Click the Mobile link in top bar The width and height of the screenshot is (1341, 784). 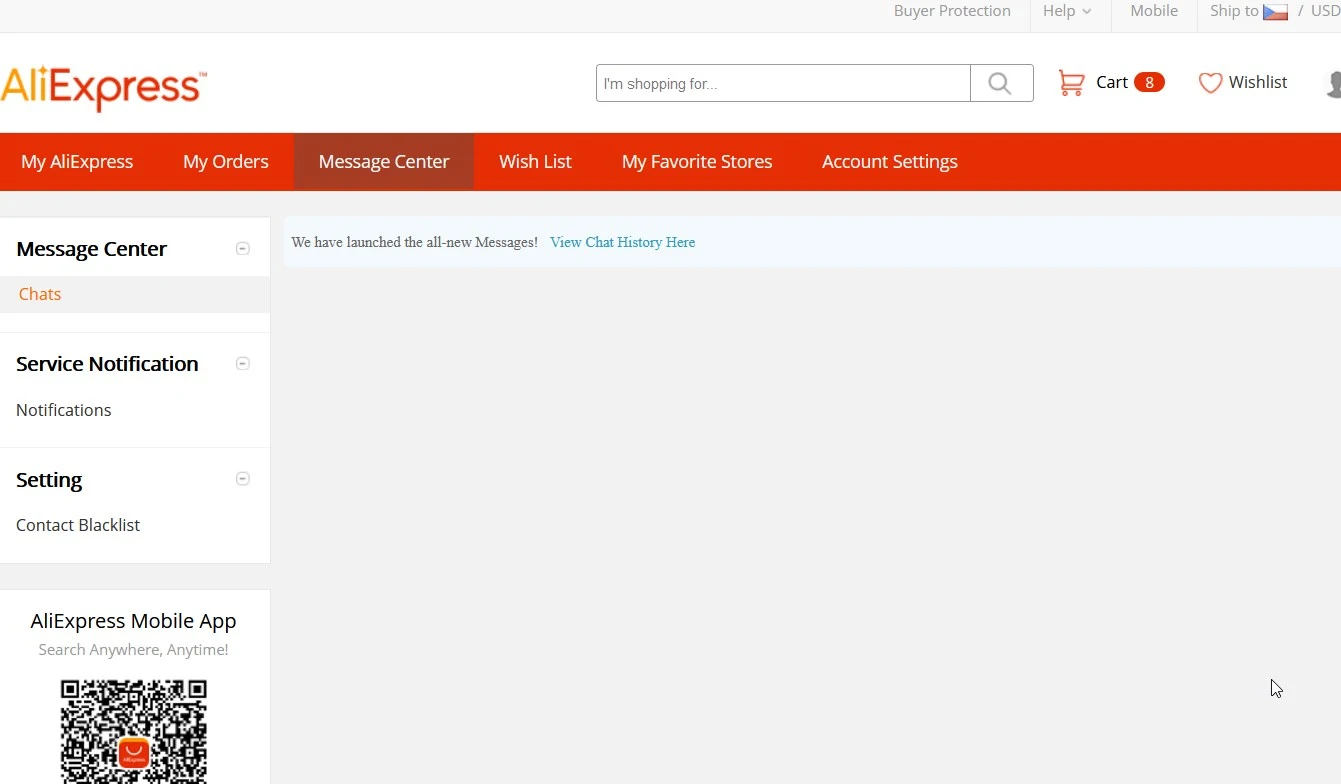[x=1154, y=11]
